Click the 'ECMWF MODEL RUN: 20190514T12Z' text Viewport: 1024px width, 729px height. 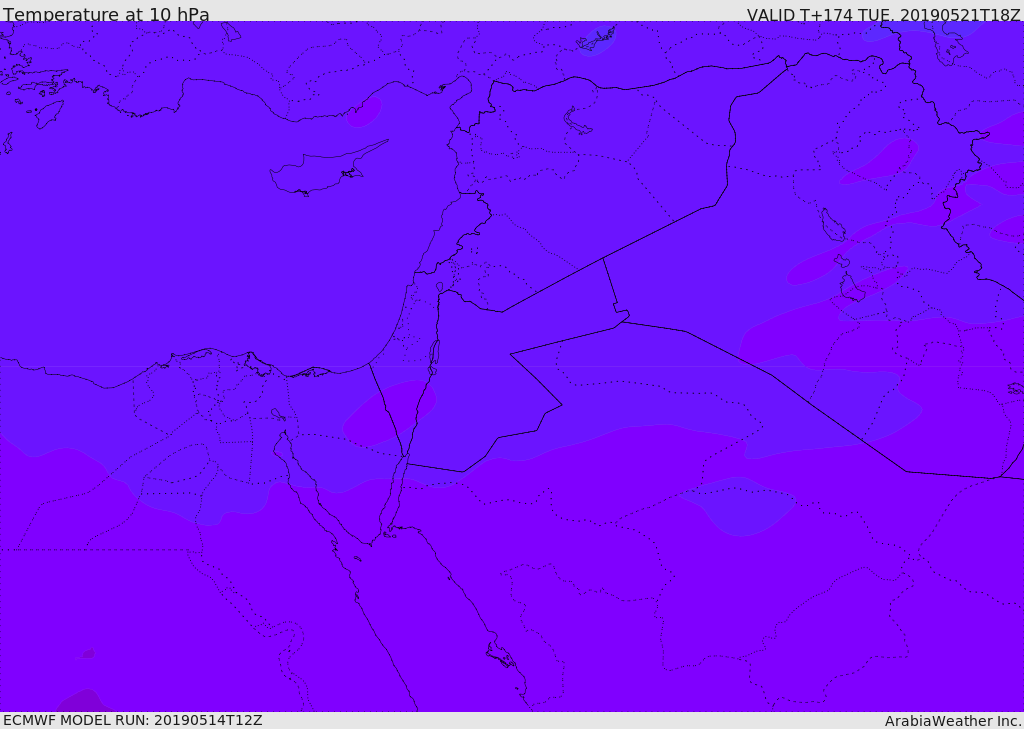(x=133, y=720)
